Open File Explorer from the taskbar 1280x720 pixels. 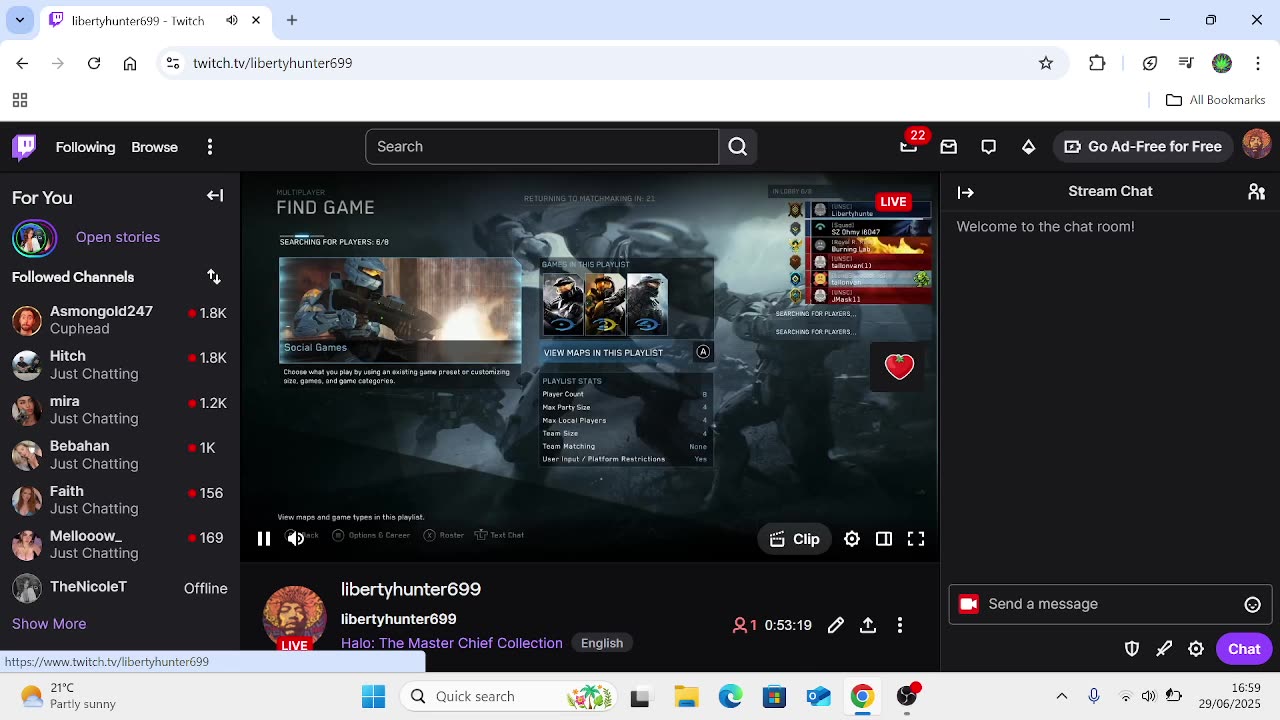(686, 697)
